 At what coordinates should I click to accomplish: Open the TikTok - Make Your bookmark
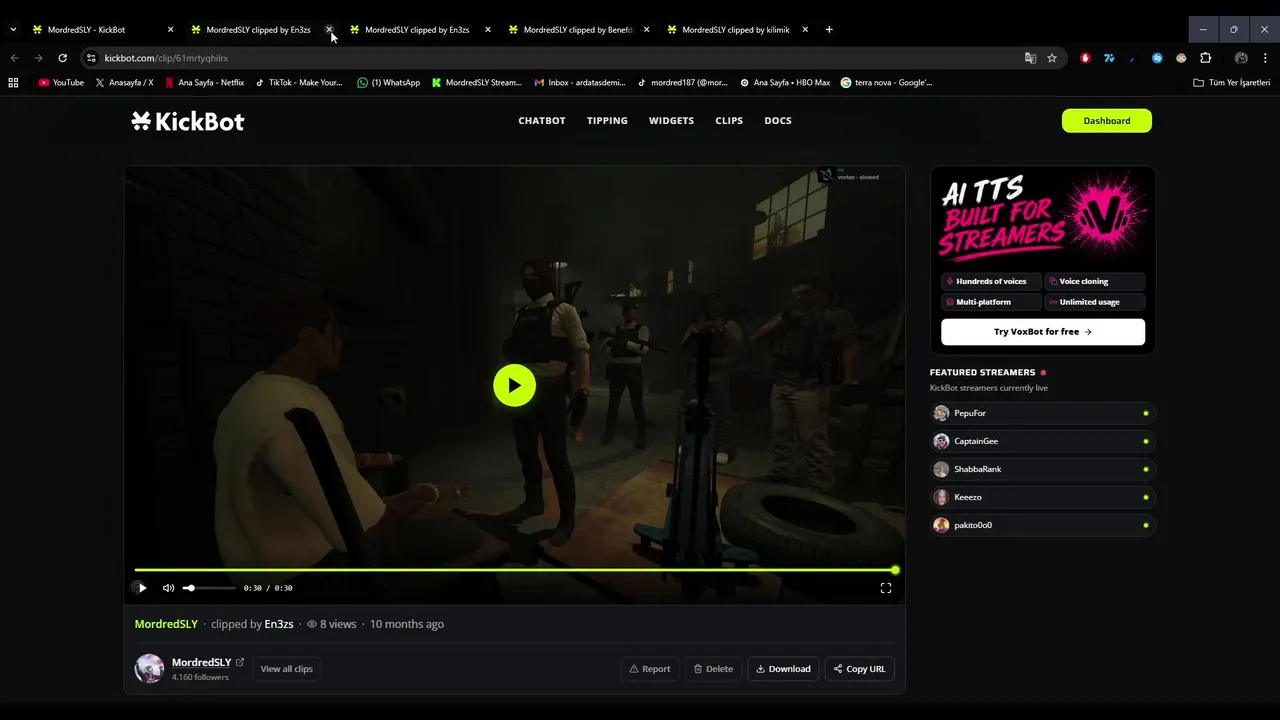[x=298, y=83]
